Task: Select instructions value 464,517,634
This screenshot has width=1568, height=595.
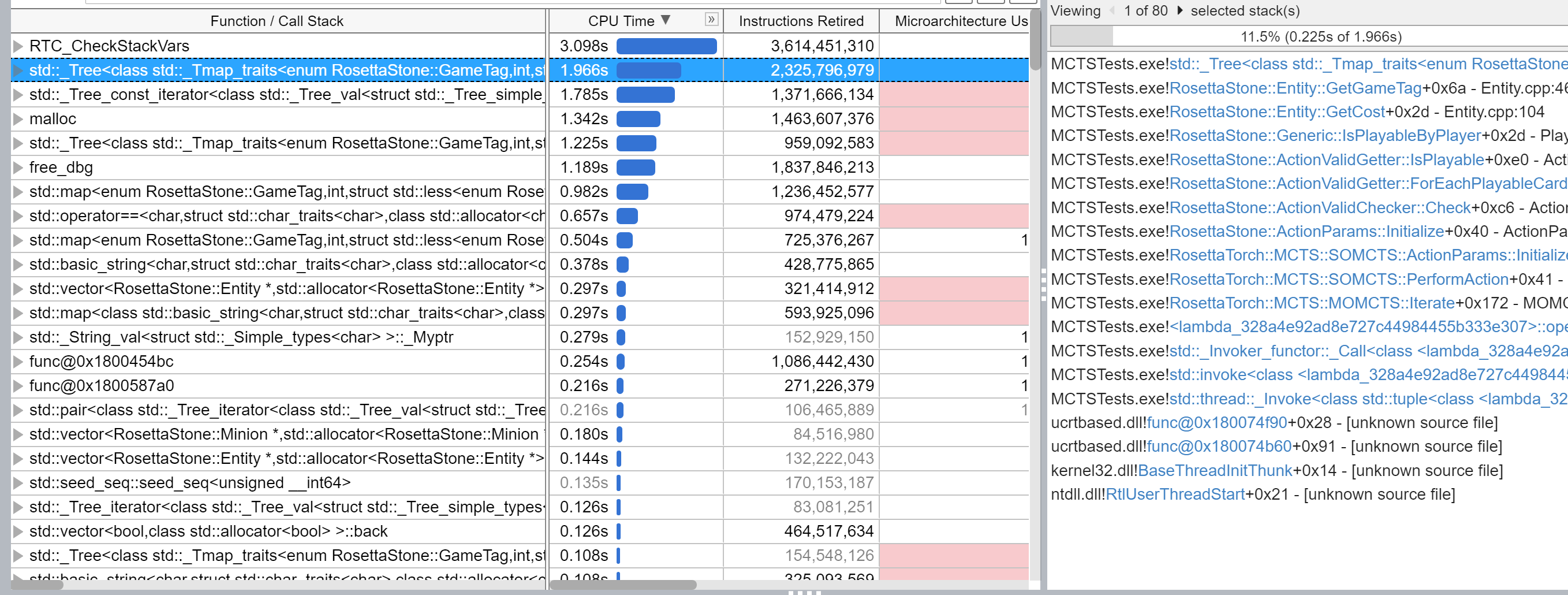Action: click(801, 531)
